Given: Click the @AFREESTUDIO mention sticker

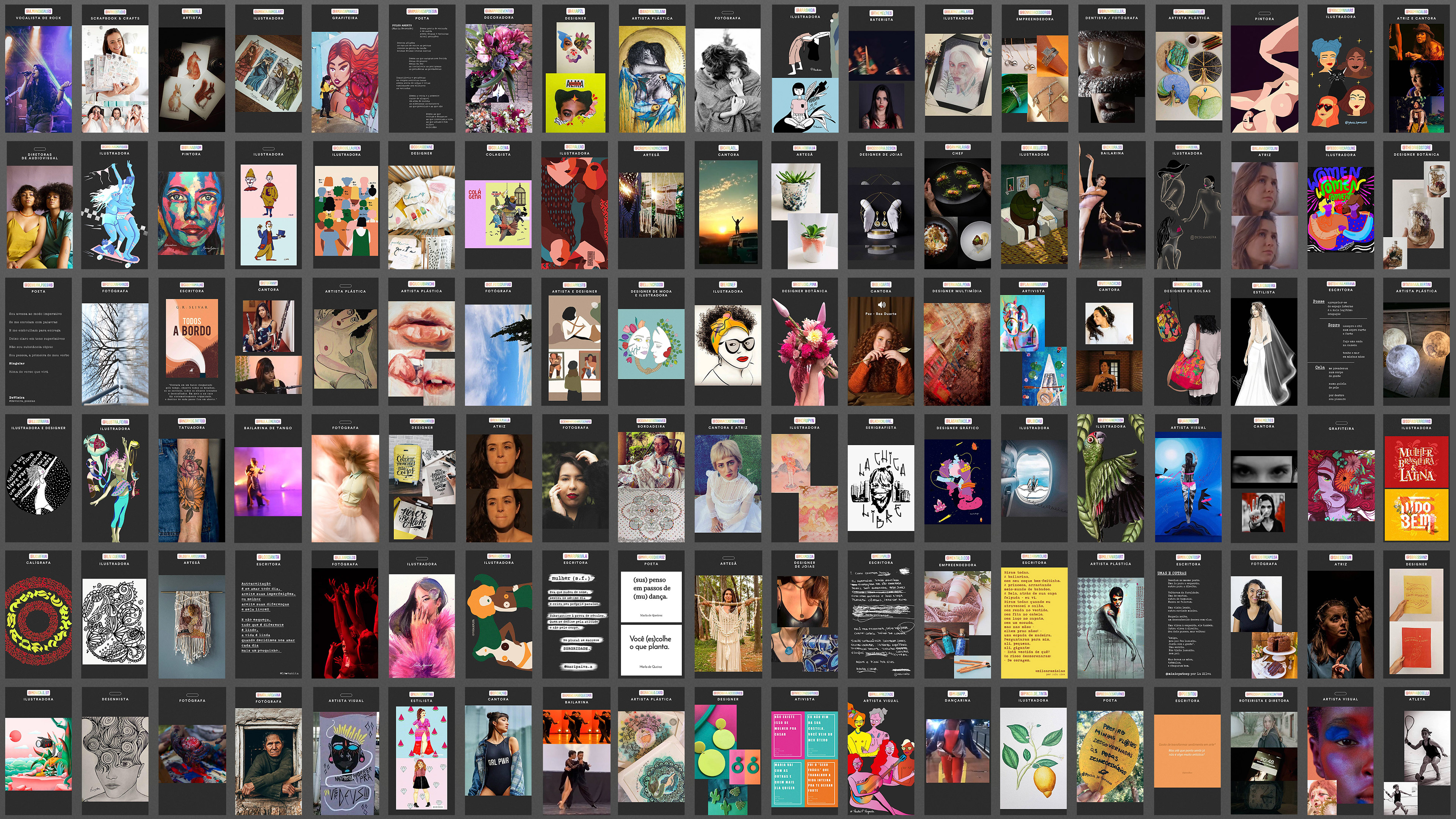Looking at the screenshot, I should pyautogui.click(x=115, y=11).
